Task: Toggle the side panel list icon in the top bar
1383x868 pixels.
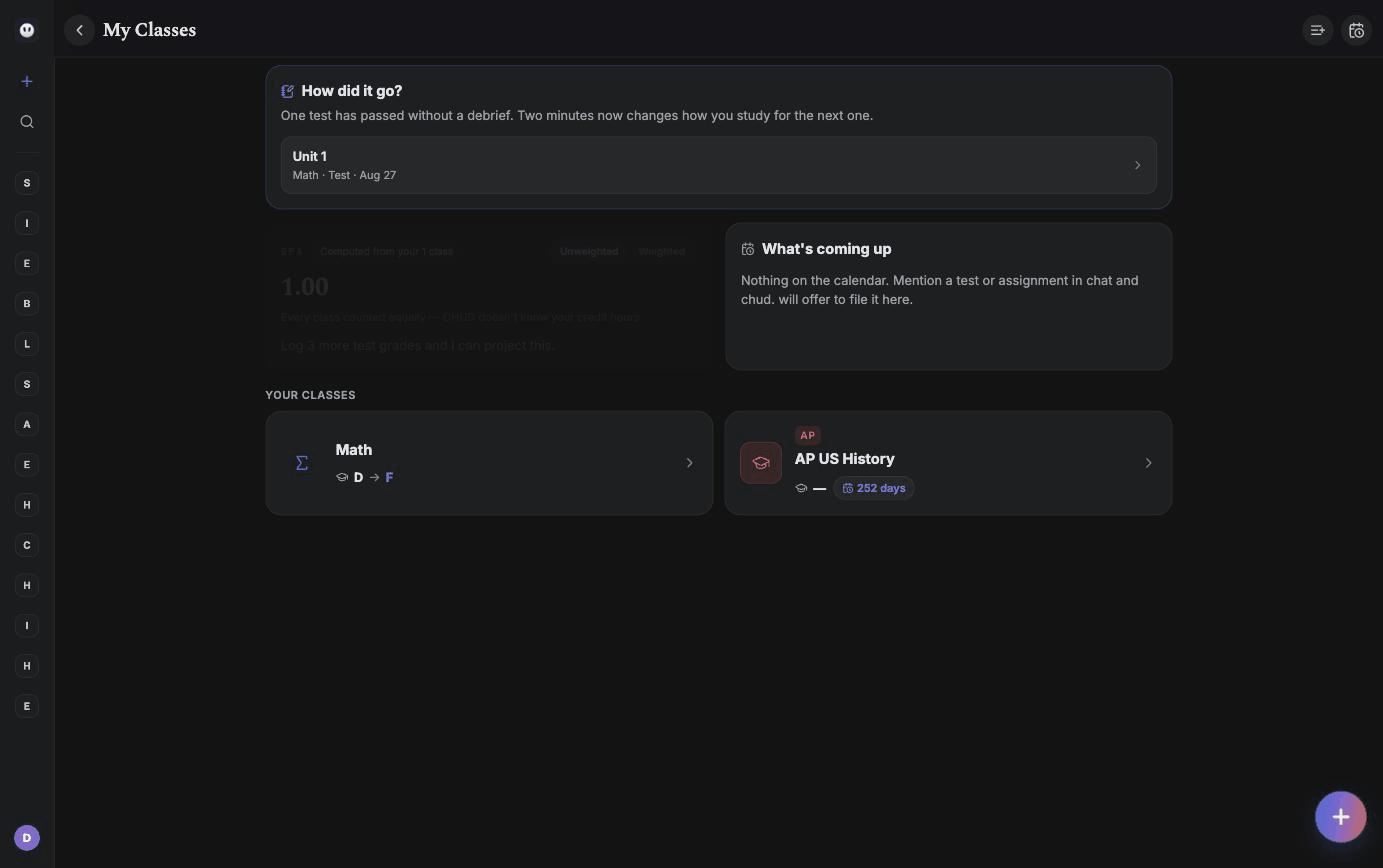Action: click(1318, 30)
